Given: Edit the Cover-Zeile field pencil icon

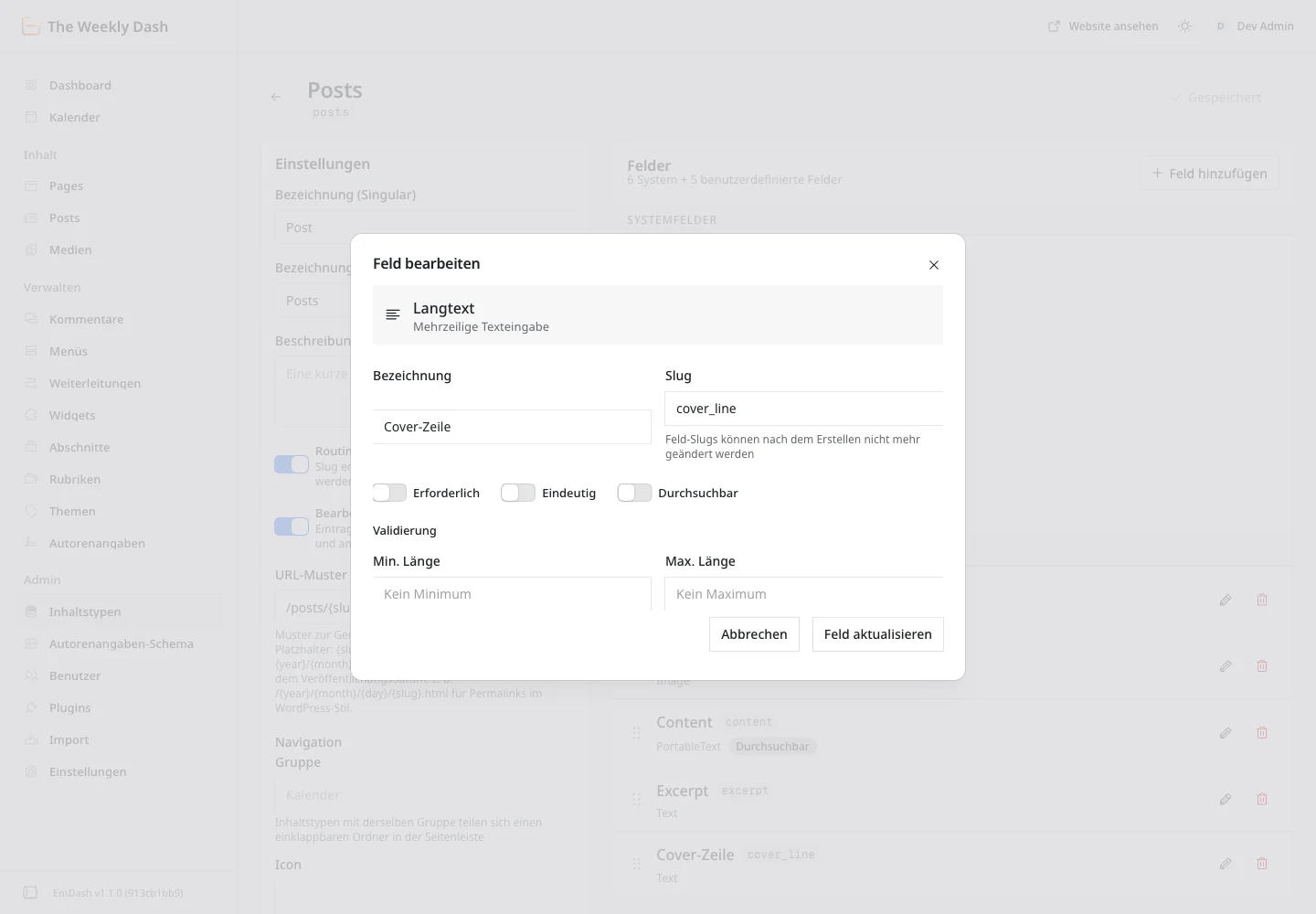Looking at the screenshot, I should pyautogui.click(x=1226, y=864).
